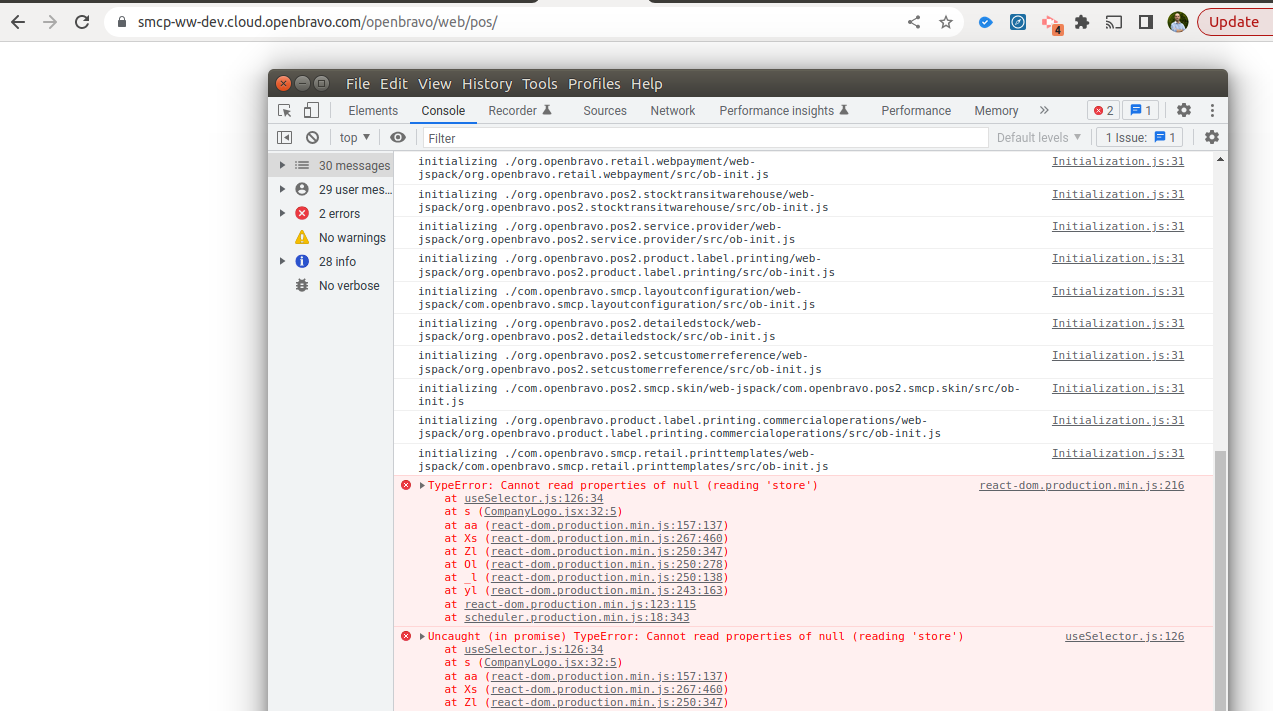
Task: Open the Extensions puzzle icon
Action: [x=1081, y=22]
